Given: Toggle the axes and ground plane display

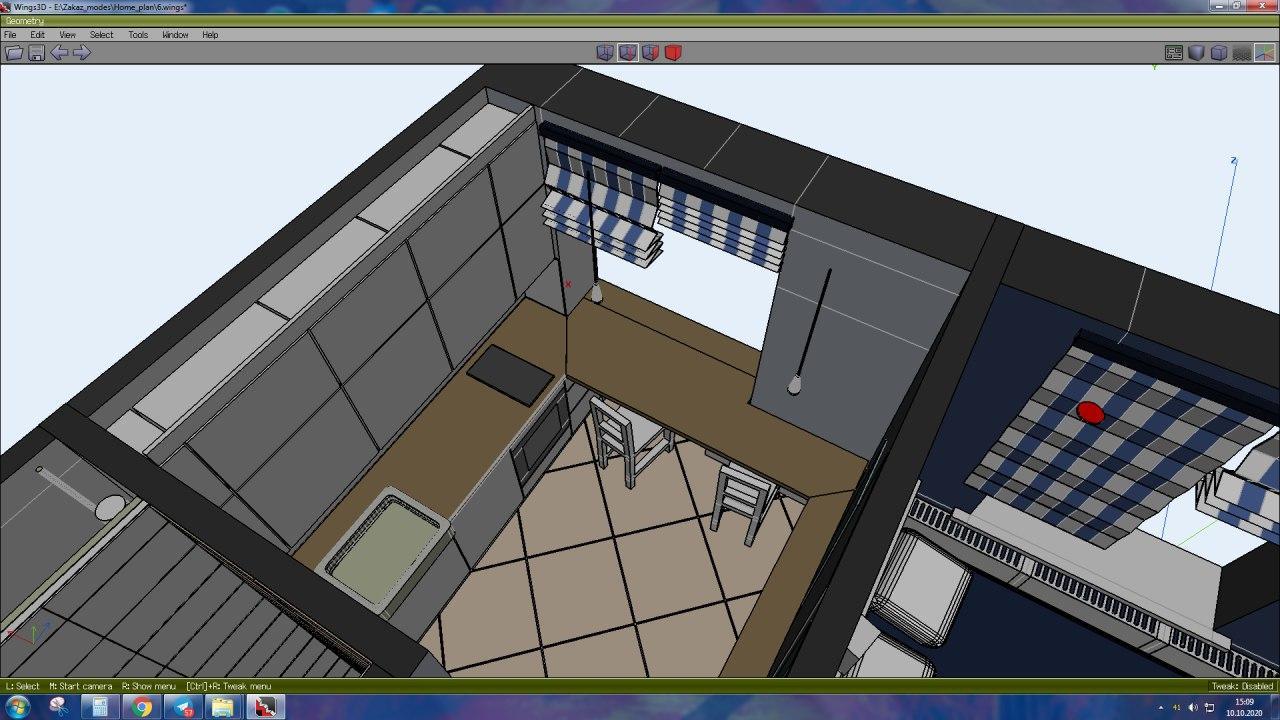Looking at the screenshot, I should point(1263,53).
